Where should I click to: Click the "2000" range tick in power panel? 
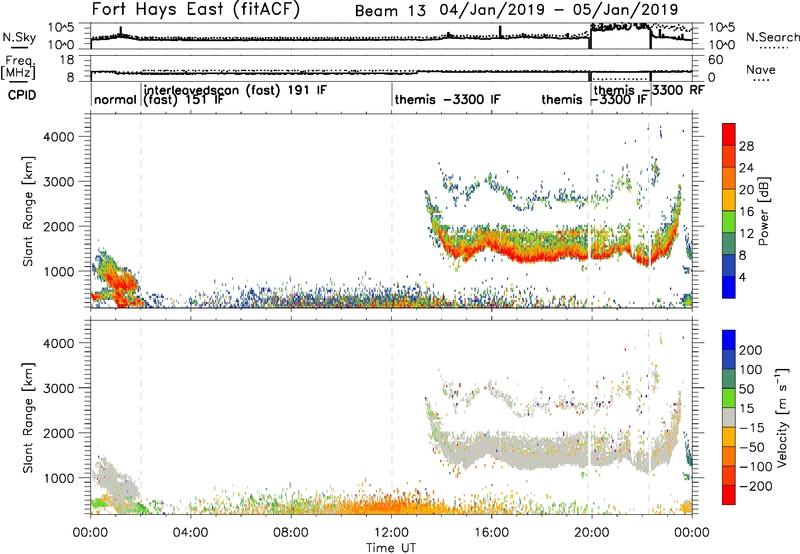point(59,226)
